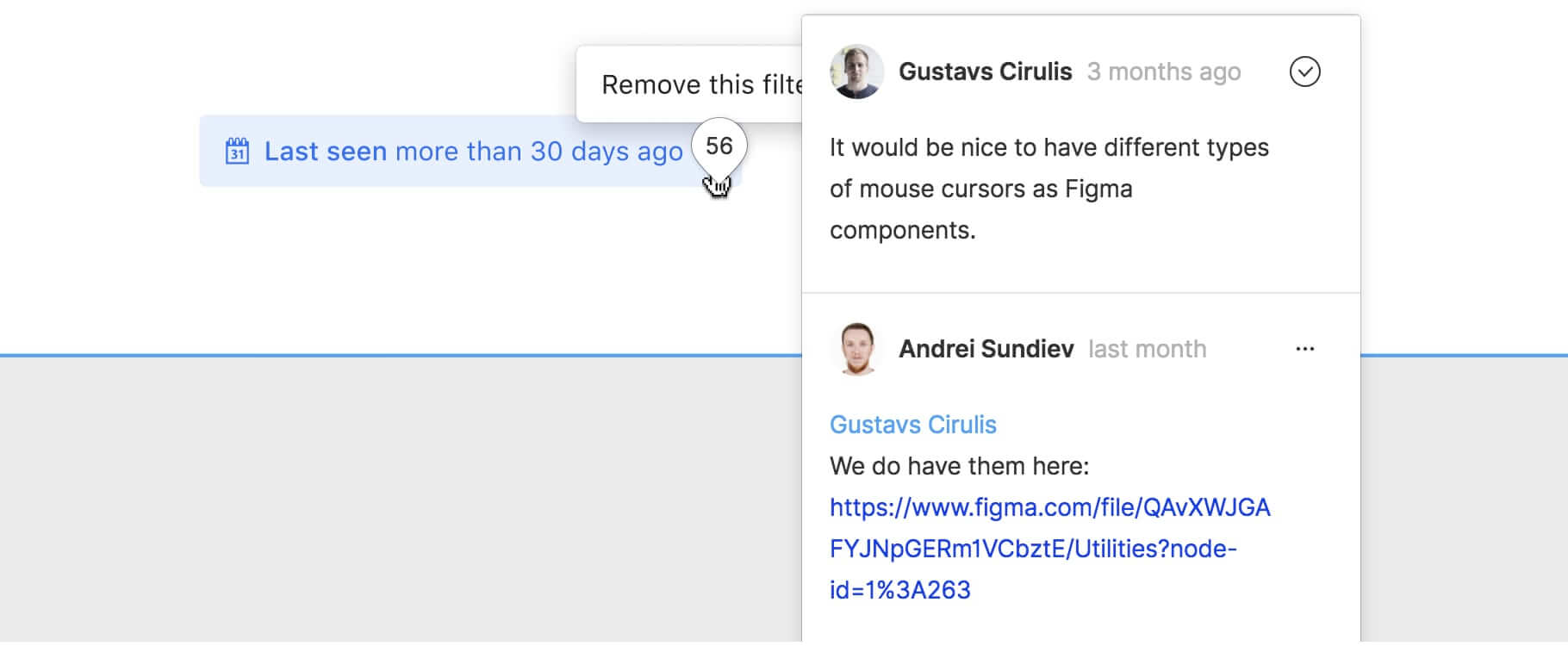Click the divider line between the two comments

1080,293
